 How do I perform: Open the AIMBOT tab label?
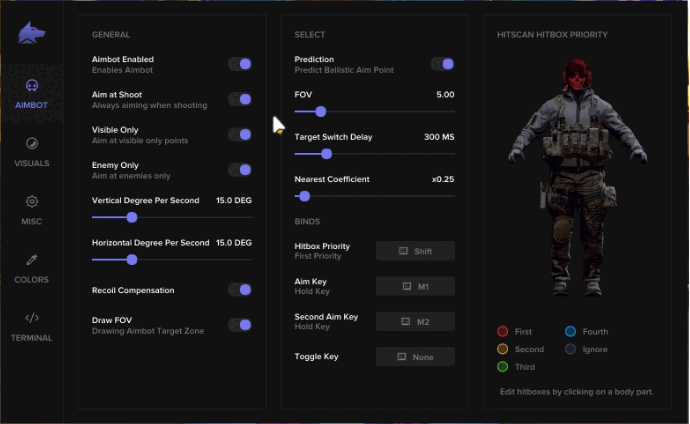click(31, 105)
